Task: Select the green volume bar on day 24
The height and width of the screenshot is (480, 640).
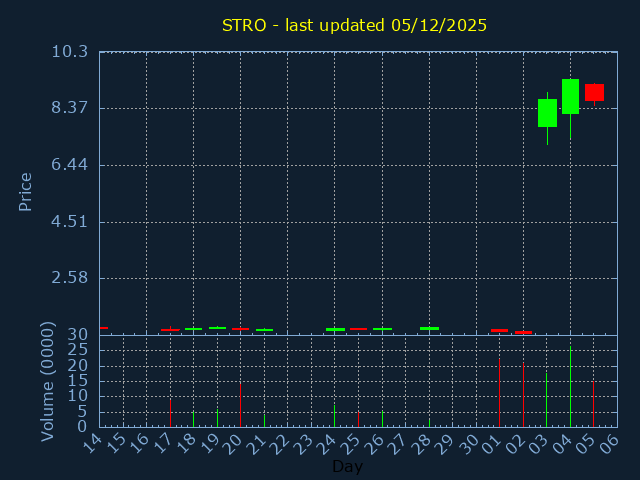Action: [334, 415]
